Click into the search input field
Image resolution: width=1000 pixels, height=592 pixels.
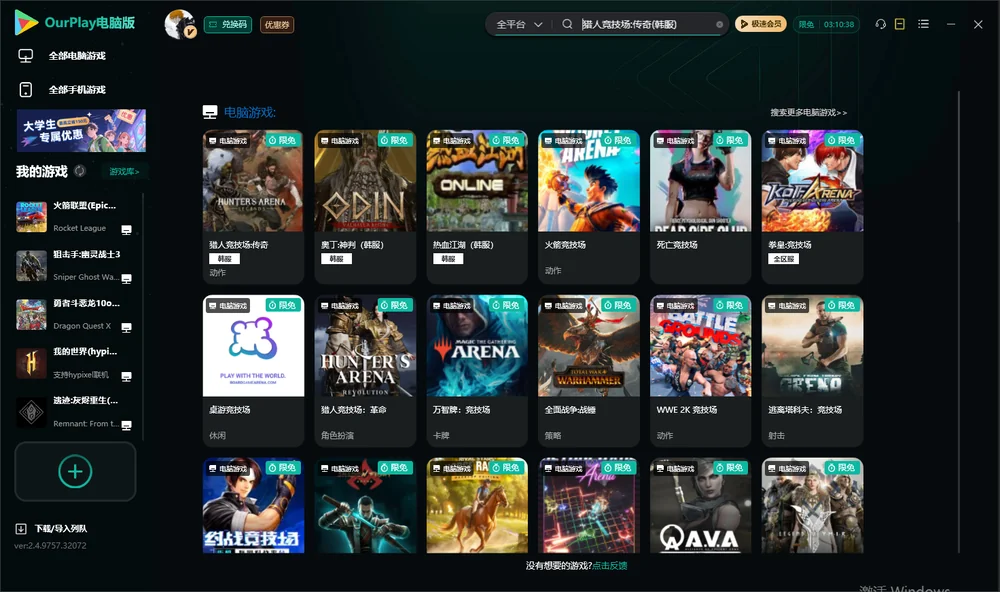pos(646,24)
